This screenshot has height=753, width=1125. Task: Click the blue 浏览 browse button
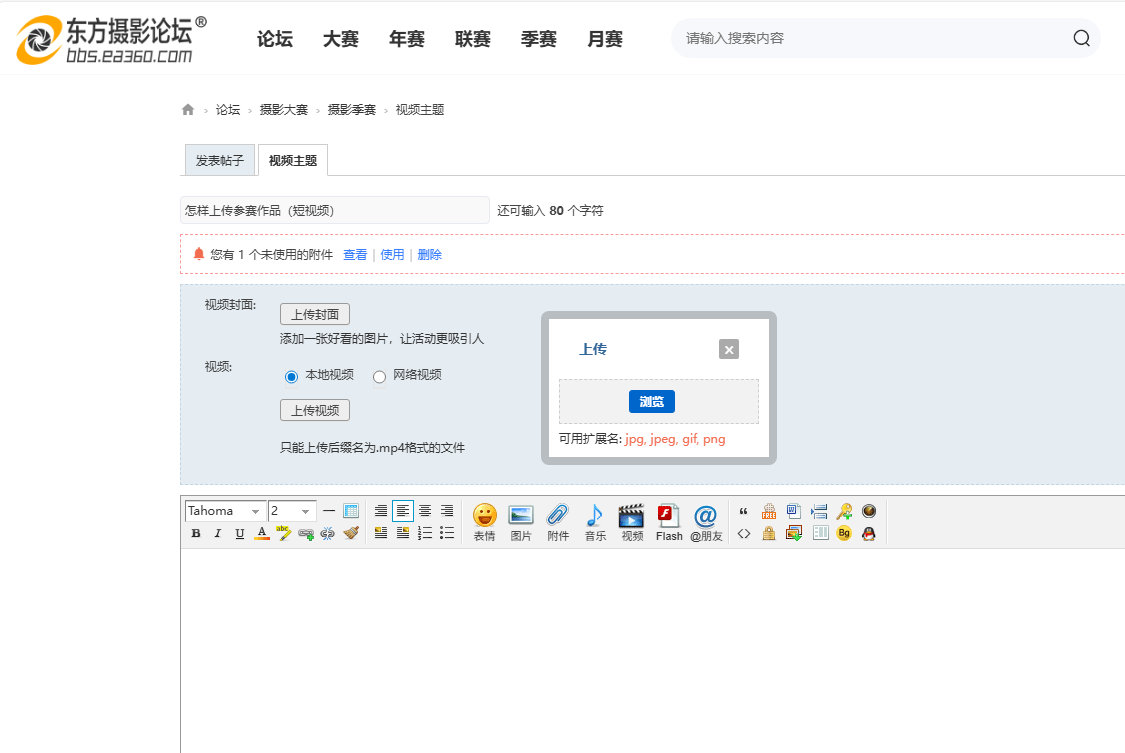[651, 402]
